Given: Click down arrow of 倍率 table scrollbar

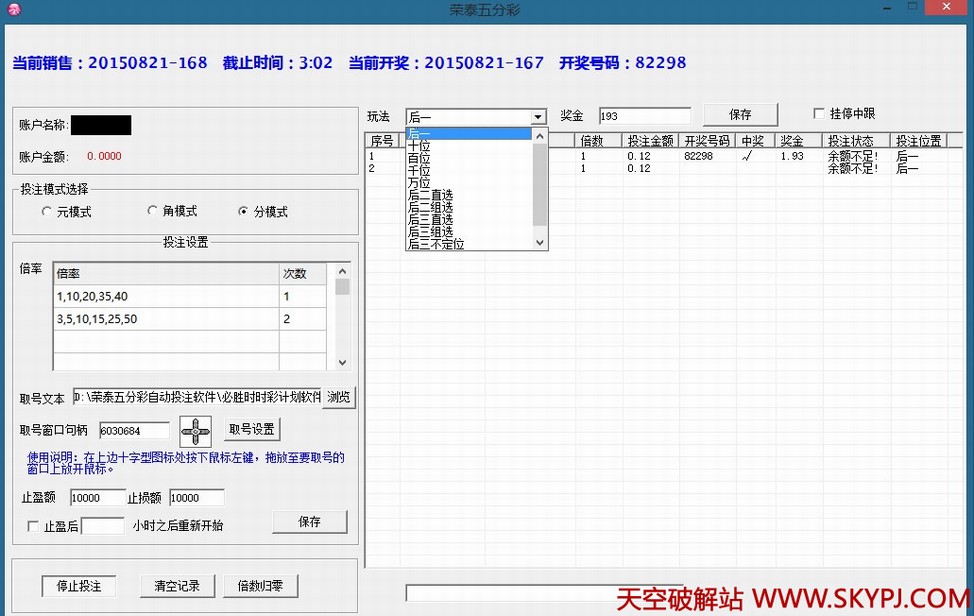Looking at the screenshot, I should [x=343, y=363].
